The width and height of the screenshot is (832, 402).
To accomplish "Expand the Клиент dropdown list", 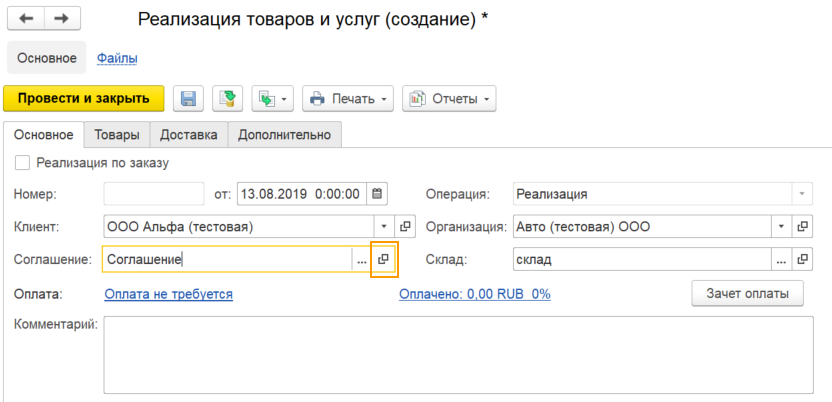I will (384, 227).
